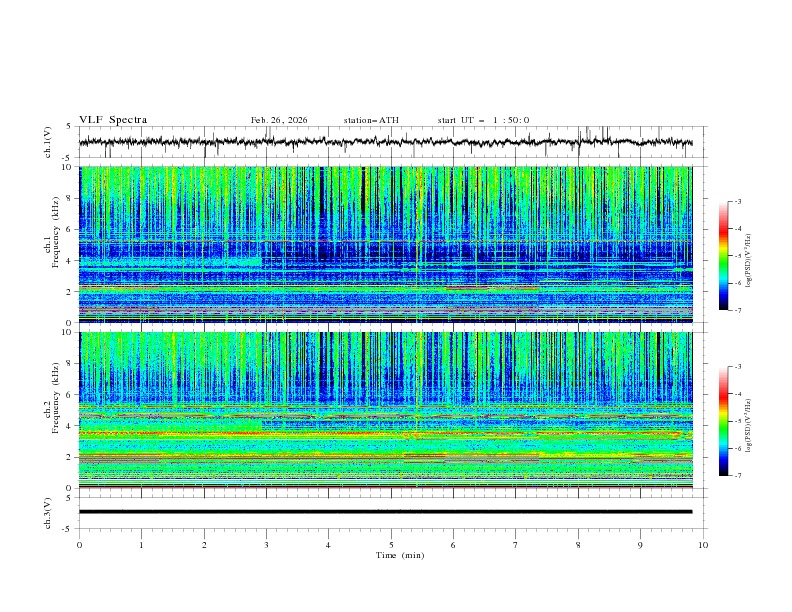Click time axis tick label "3"
Screen dimensions: 792x612
(x=266, y=545)
